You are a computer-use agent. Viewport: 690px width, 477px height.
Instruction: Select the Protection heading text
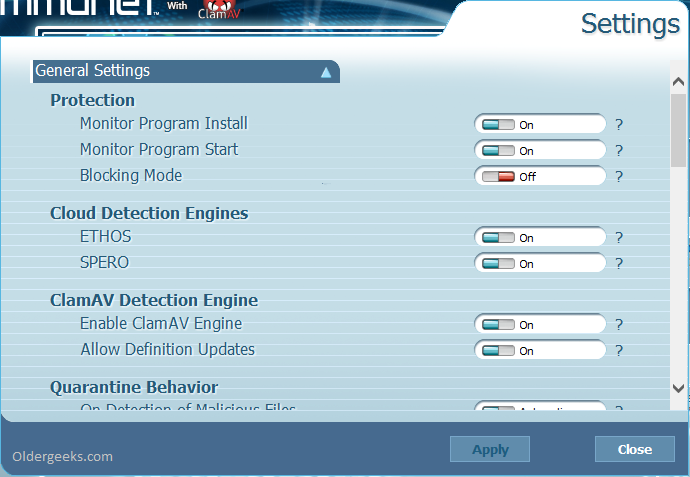tap(92, 100)
